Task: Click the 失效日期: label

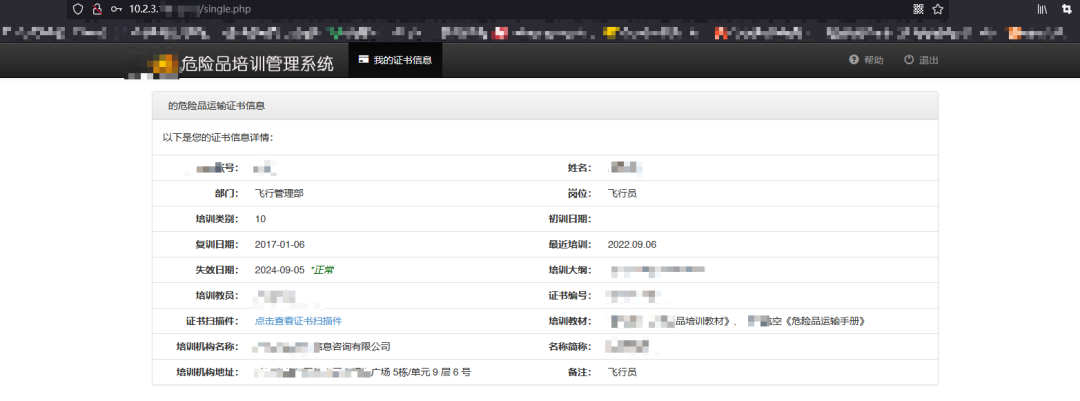Action: tap(216, 270)
